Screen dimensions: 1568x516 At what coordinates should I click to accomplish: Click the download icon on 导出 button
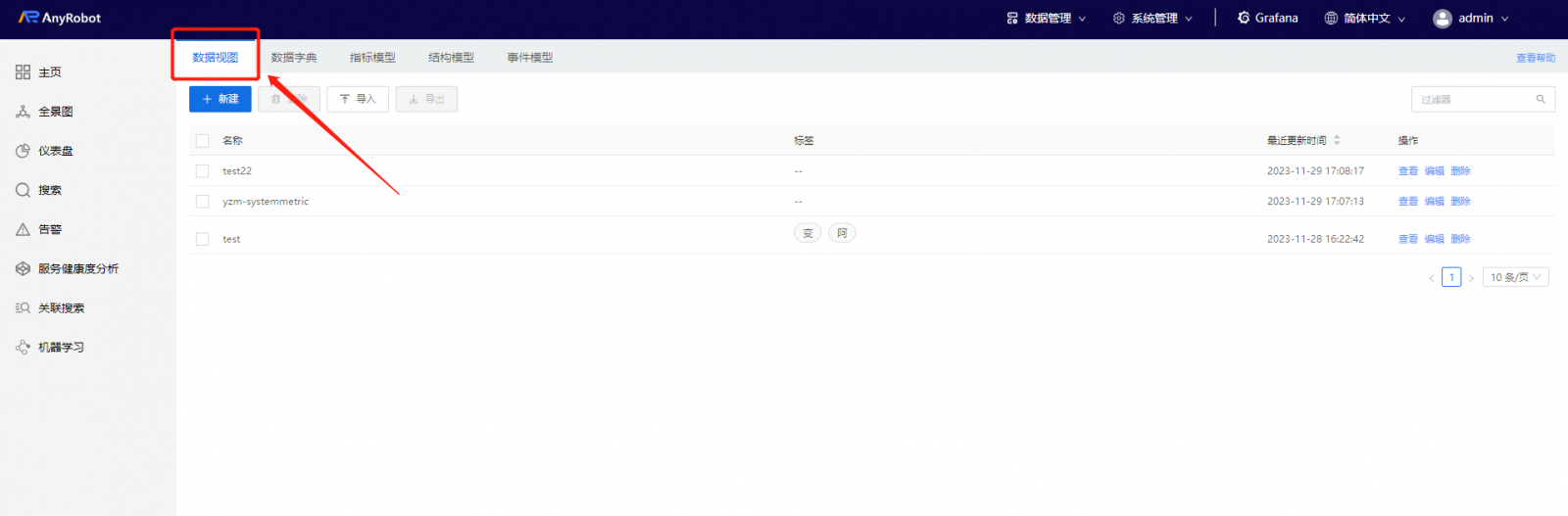(414, 99)
